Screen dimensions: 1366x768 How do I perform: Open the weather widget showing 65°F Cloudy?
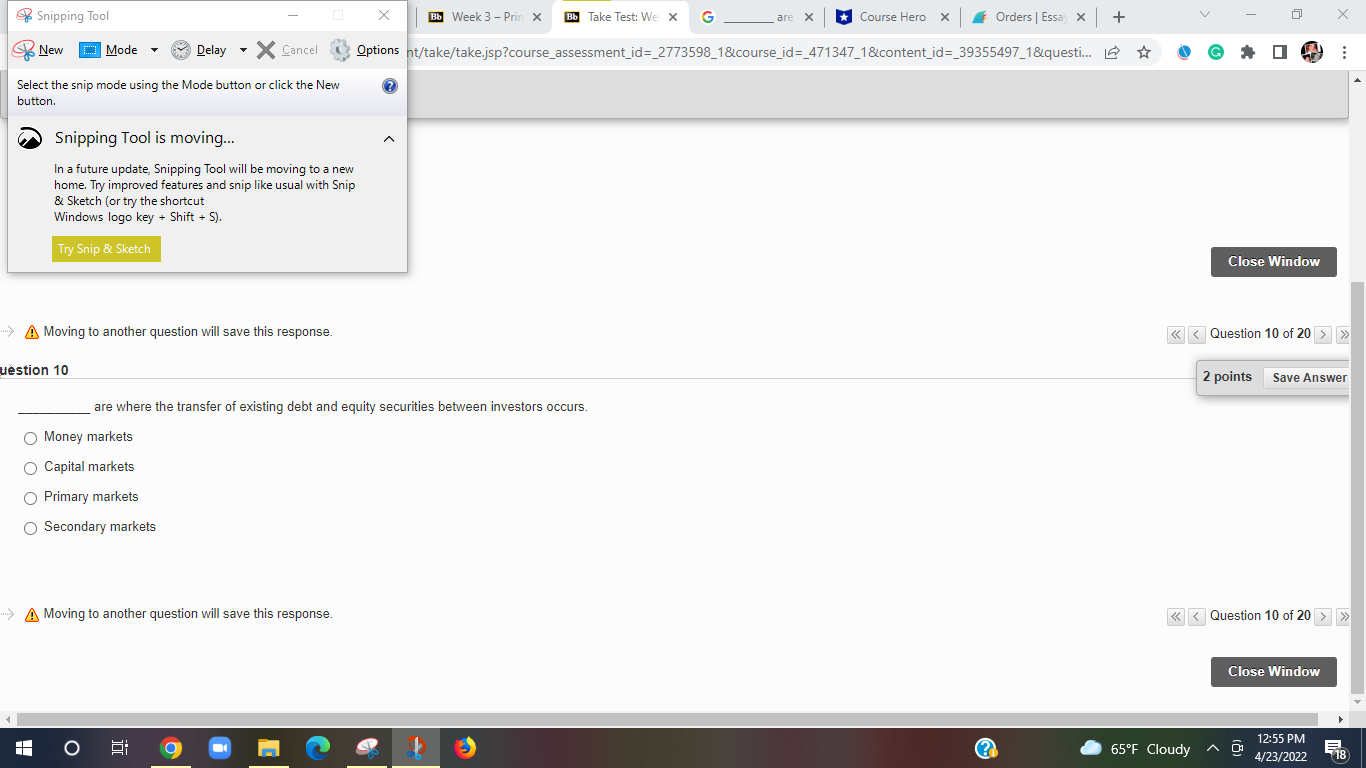[1135, 748]
